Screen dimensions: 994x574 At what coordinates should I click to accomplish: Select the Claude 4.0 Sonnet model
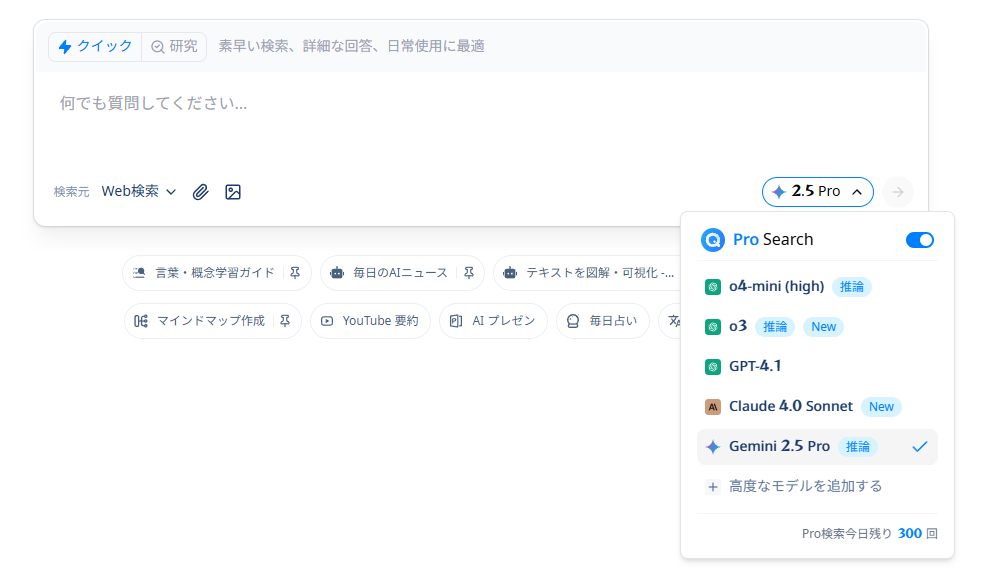[x=816, y=407]
